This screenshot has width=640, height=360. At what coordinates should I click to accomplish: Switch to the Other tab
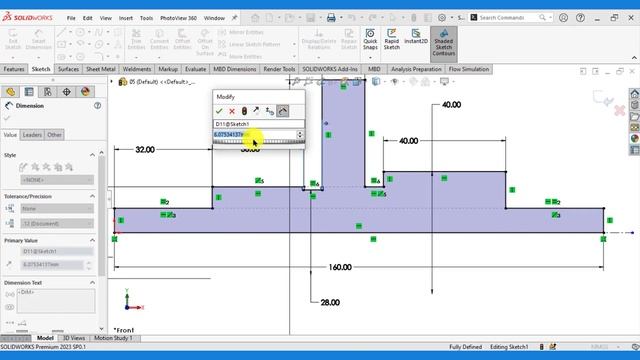(54, 135)
